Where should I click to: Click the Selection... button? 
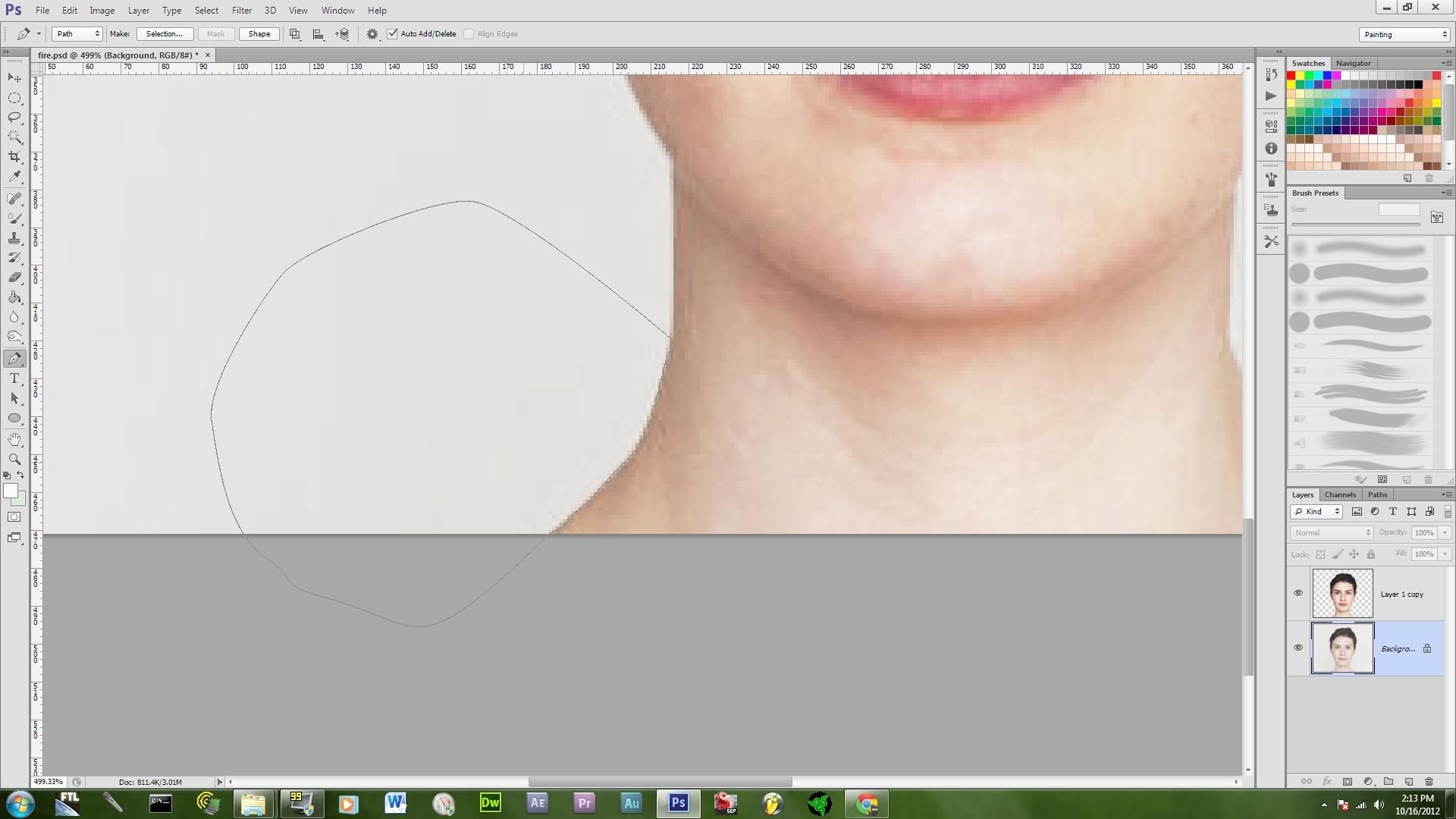tap(165, 34)
